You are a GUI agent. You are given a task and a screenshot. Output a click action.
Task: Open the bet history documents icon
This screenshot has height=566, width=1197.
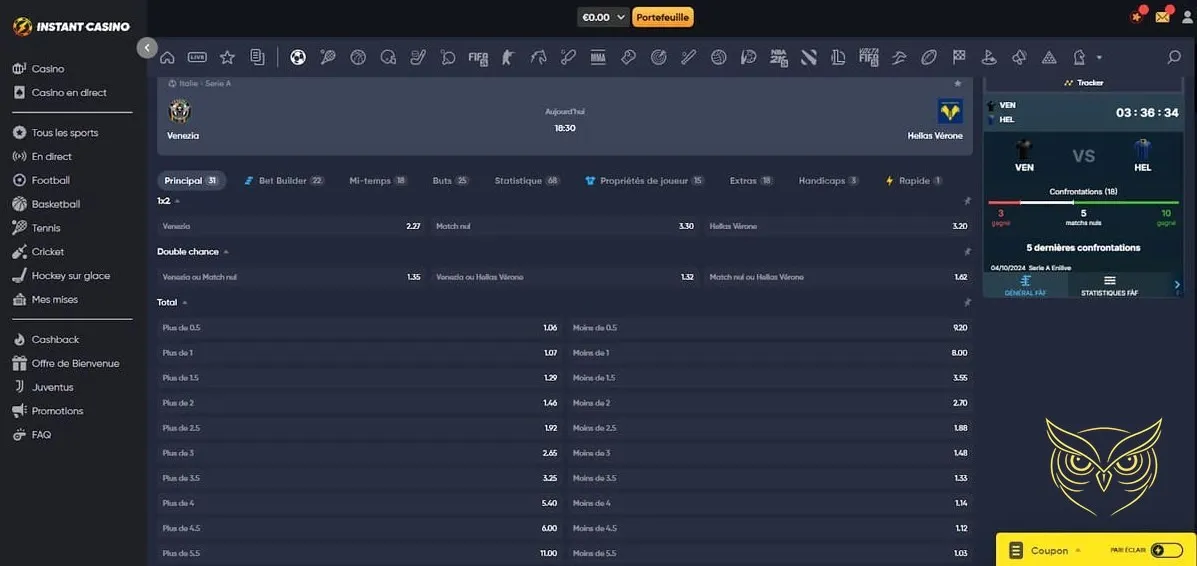click(x=257, y=57)
